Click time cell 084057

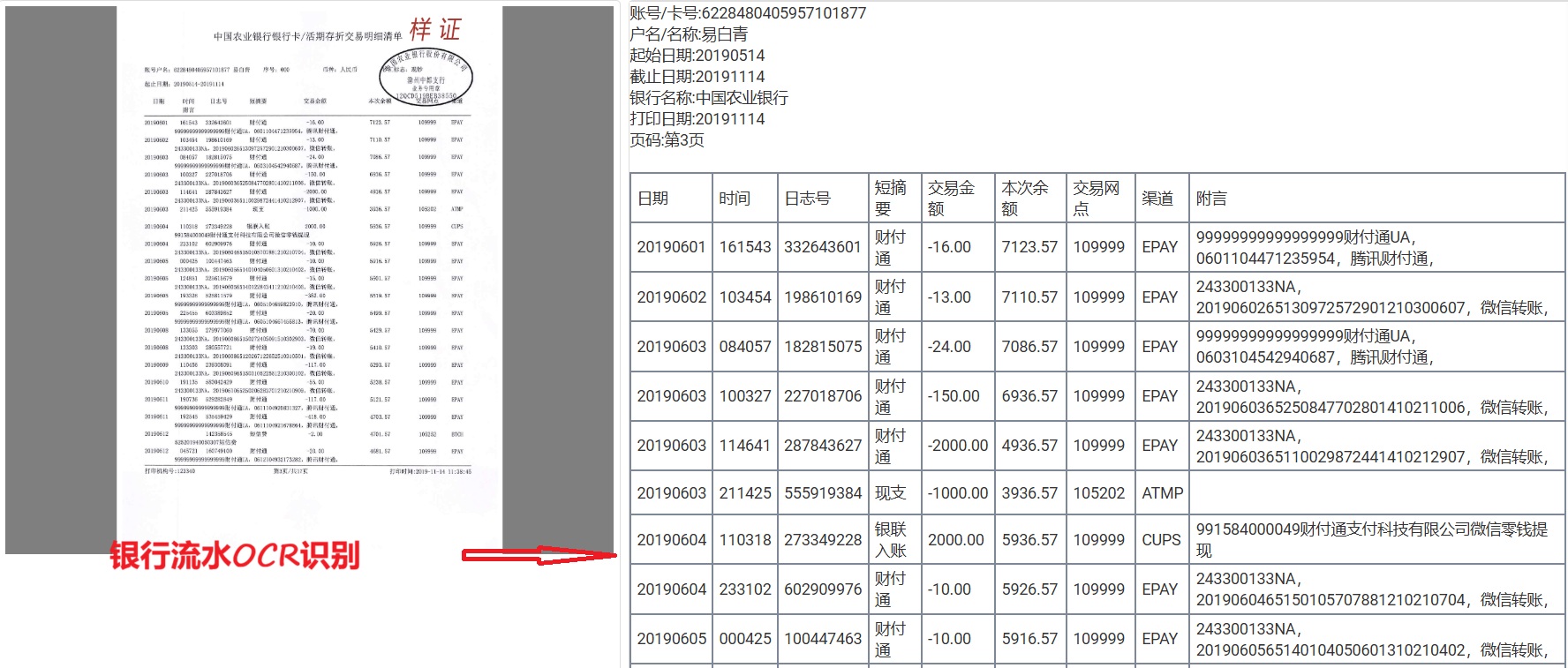(744, 347)
